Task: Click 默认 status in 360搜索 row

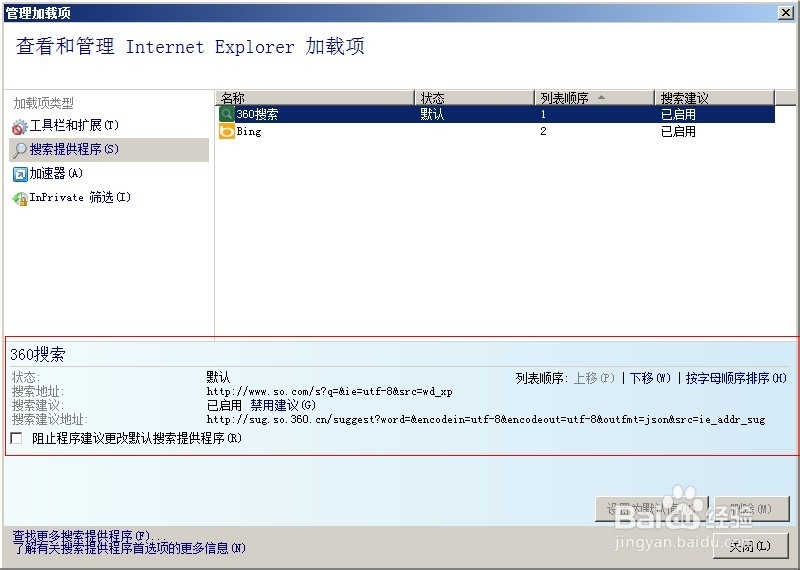Action: pos(432,114)
